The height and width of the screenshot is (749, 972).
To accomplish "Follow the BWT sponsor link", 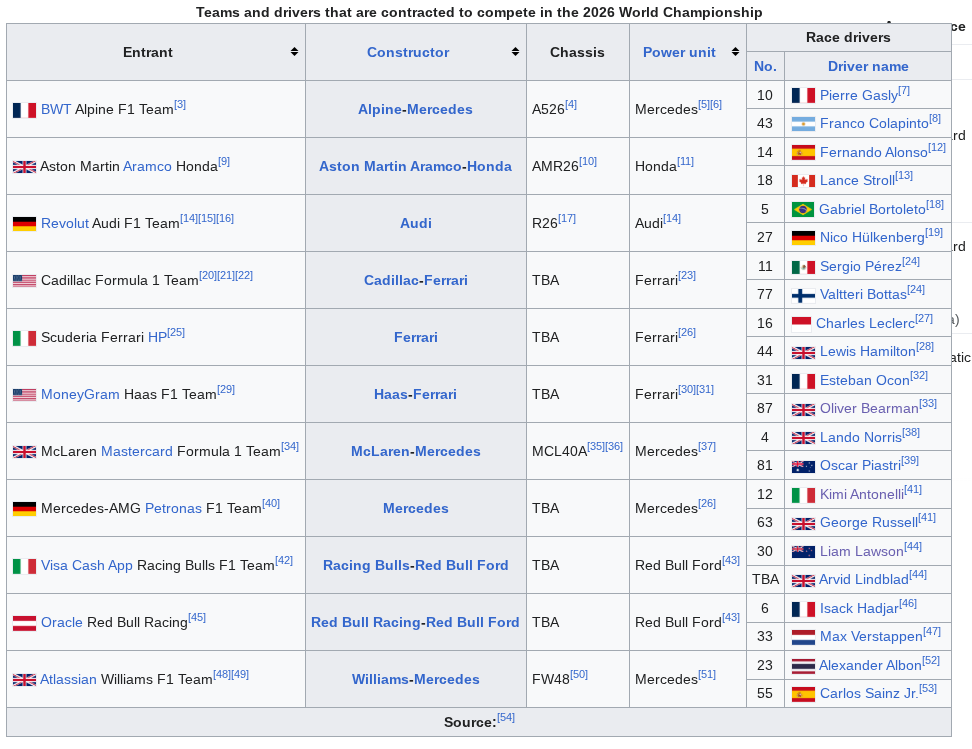I will point(56,110).
